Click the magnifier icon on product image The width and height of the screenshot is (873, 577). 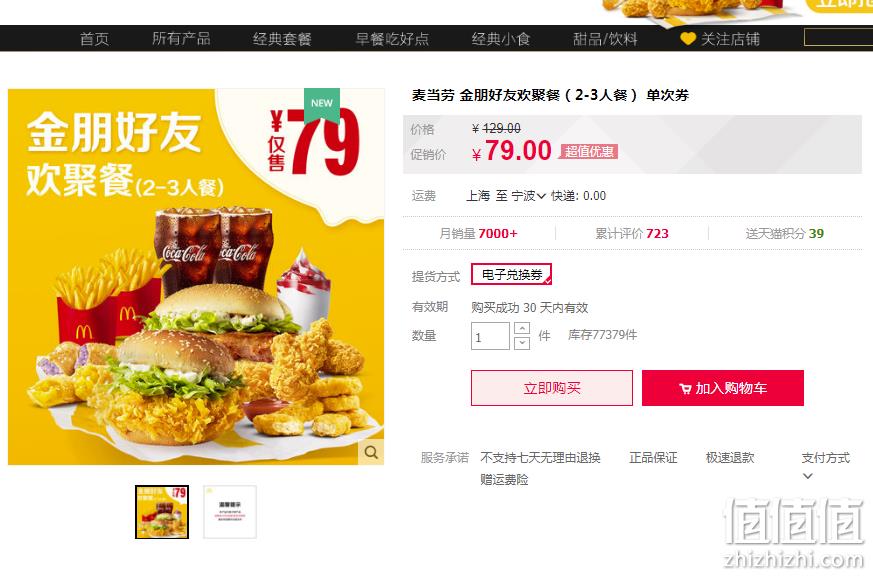coord(371,452)
